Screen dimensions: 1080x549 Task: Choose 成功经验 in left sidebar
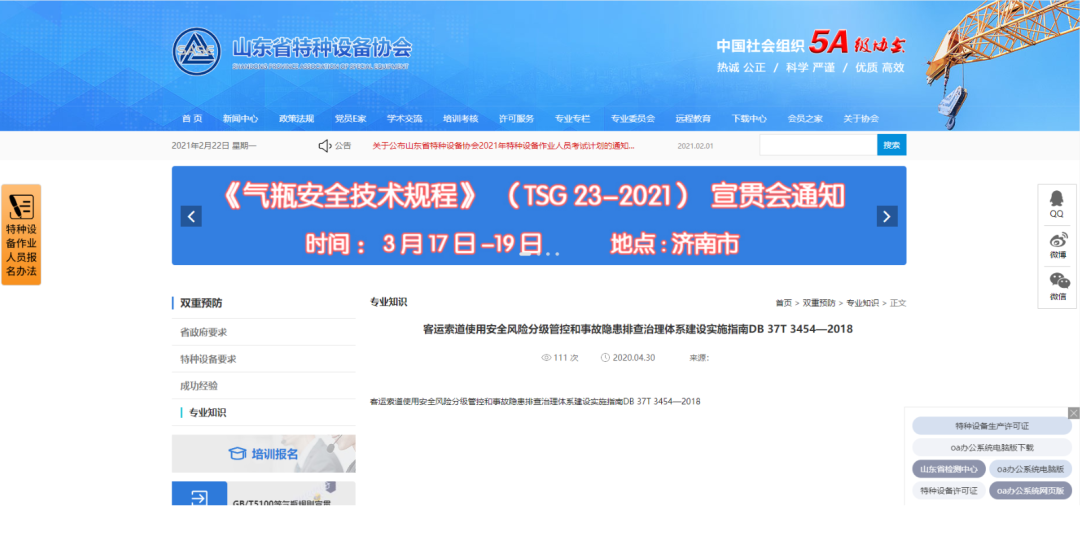point(199,386)
